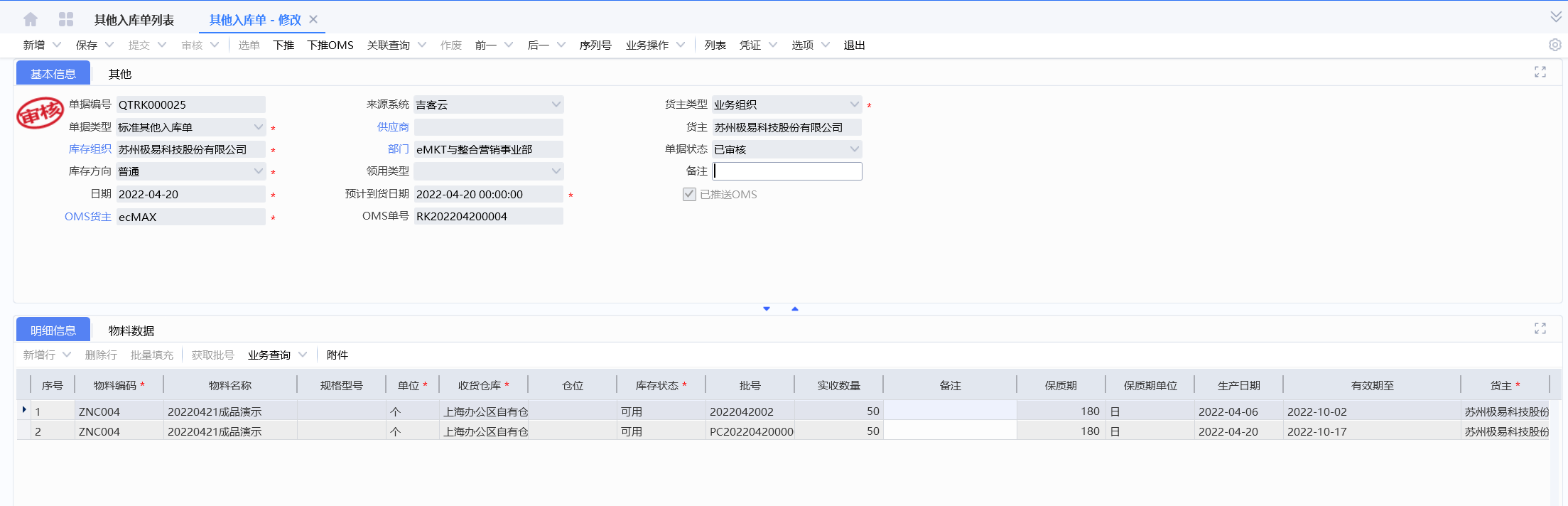Select the 其他入库单 - 修改 tab

point(255,20)
